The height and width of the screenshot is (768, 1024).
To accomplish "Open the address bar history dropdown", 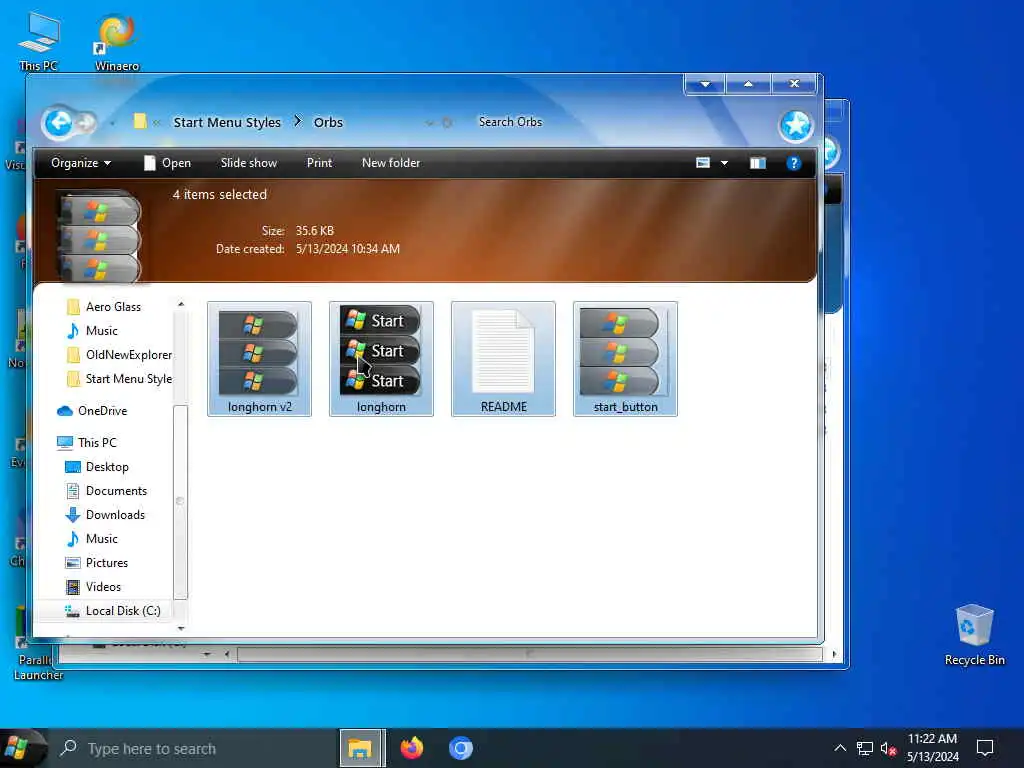I will pos(429,122).
